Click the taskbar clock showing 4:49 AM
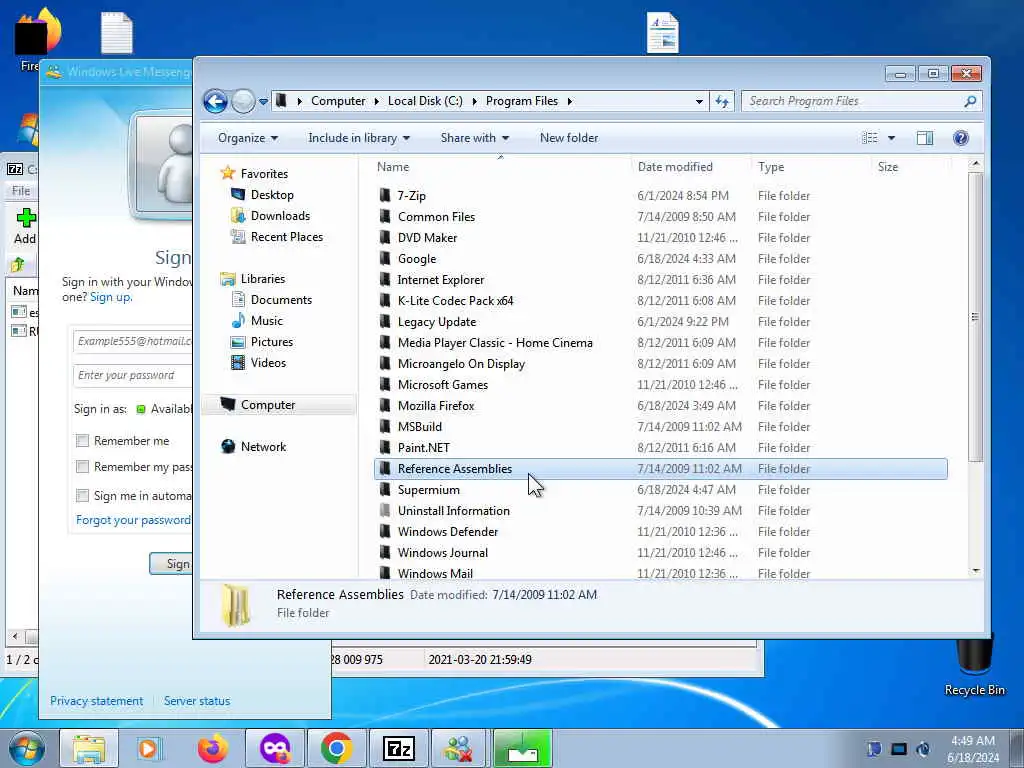 (972, 749)
